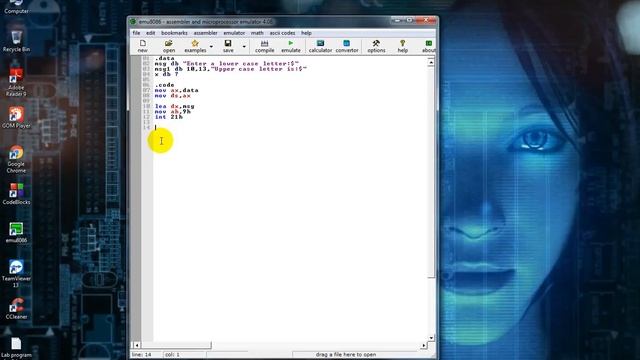The image size is (640, 360).
Task: Open the examples toolbar icon
Action: 195,46
